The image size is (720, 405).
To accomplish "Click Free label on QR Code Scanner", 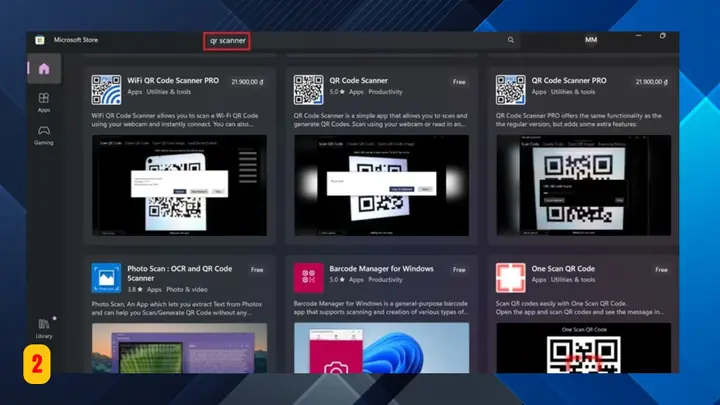I will coord(459,82).
